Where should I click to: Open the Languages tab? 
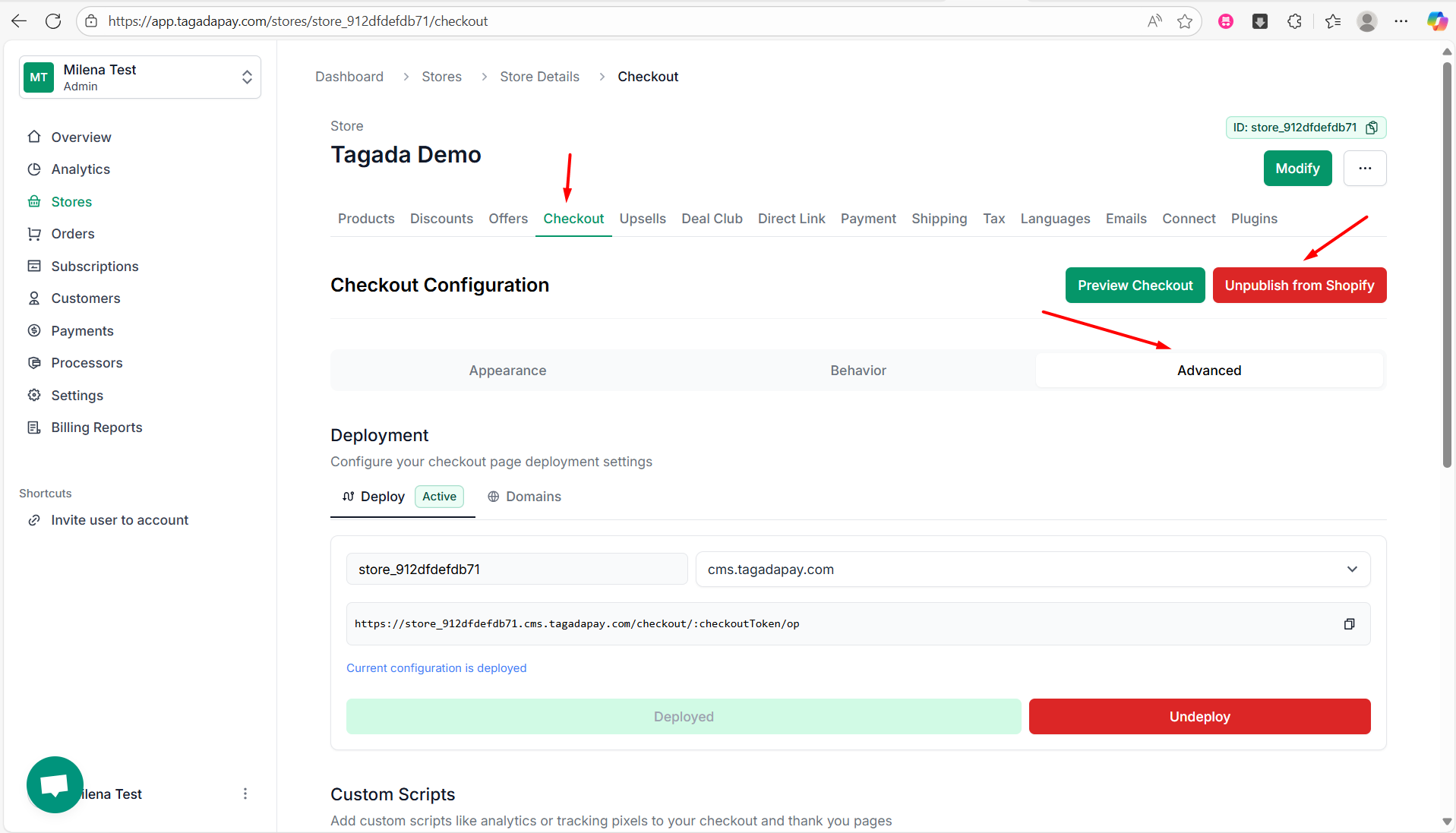tap(1055, 219)
